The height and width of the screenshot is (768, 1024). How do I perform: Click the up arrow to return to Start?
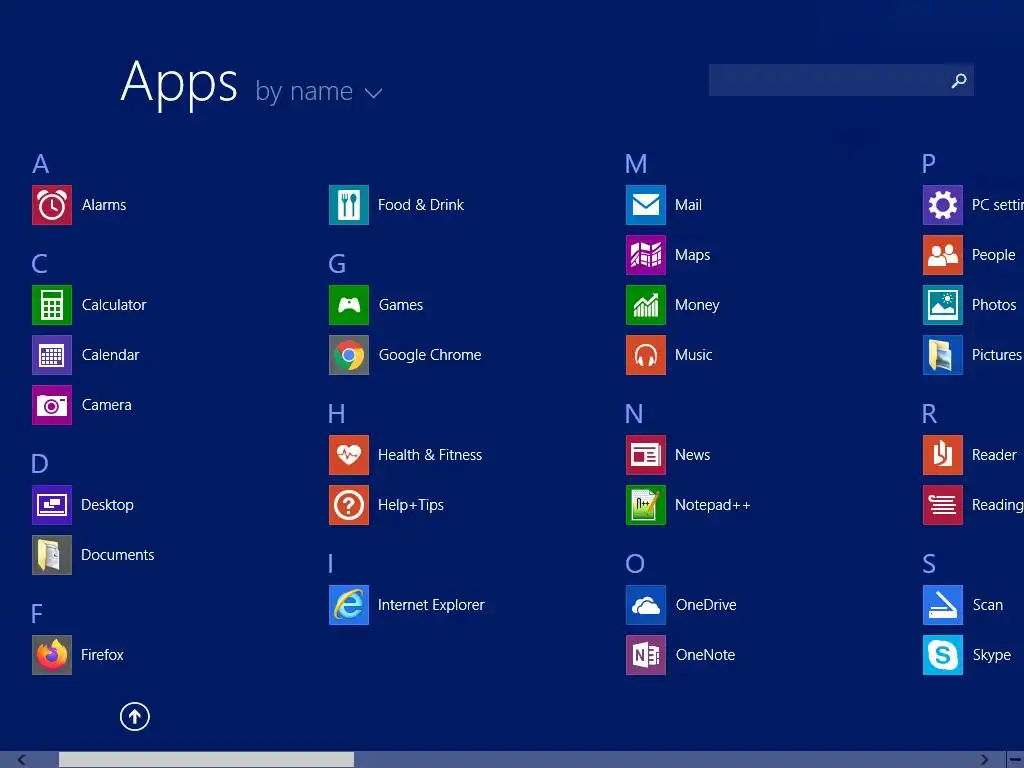[x=135, y=717]
